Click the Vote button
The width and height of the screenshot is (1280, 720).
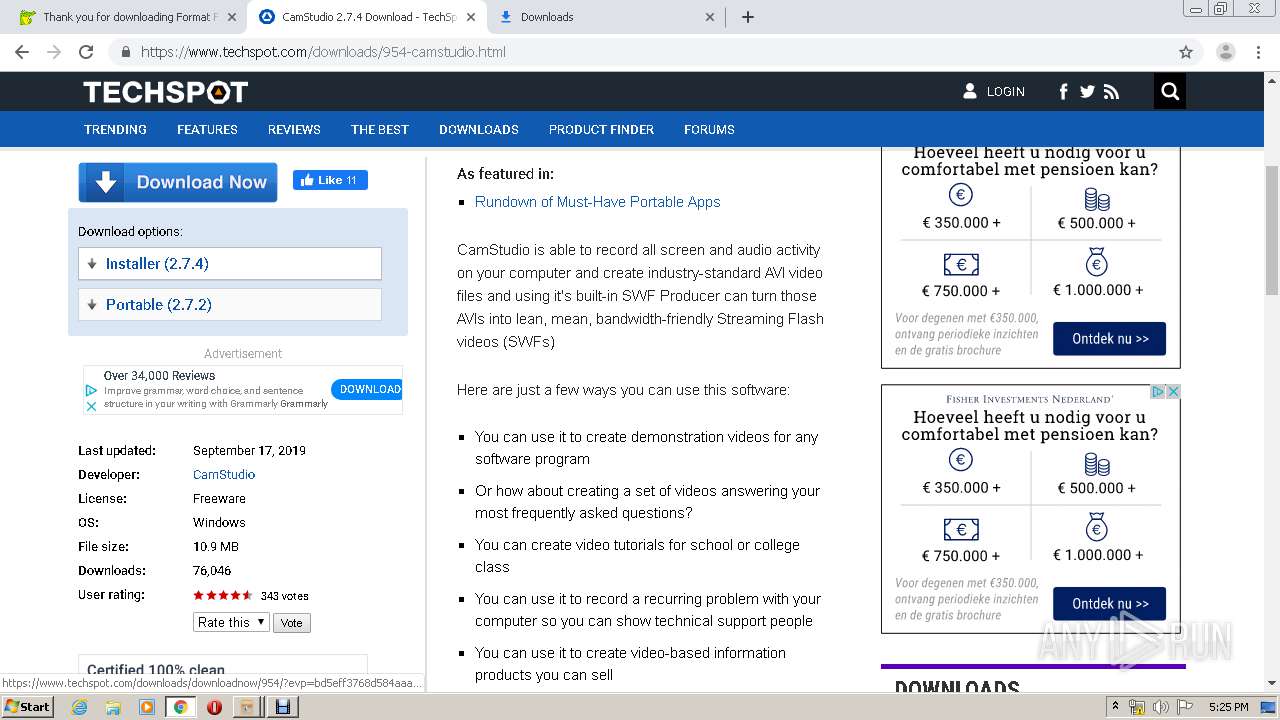tap(291, 623)
